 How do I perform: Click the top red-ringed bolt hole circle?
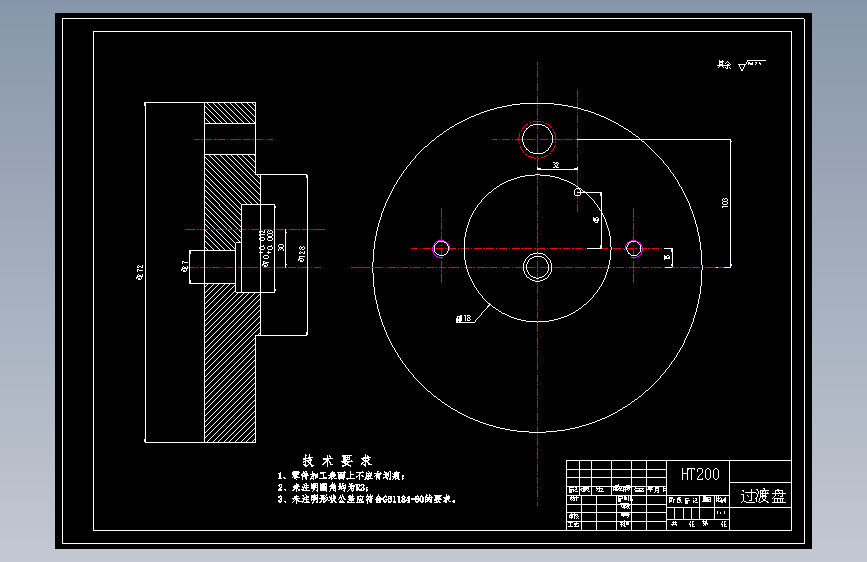pyautogui.click(x=537, y=139)
